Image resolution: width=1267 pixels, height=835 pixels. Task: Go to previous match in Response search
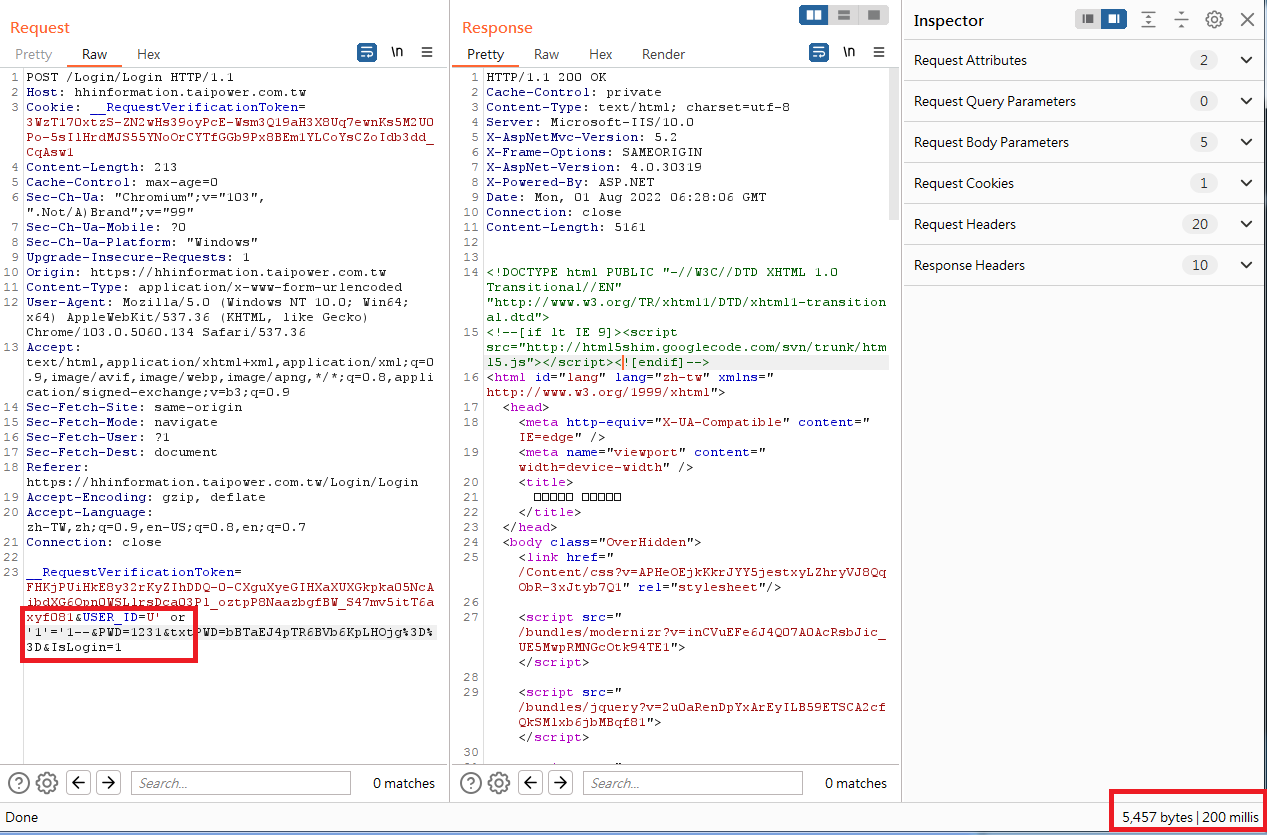tap(531, 783)
